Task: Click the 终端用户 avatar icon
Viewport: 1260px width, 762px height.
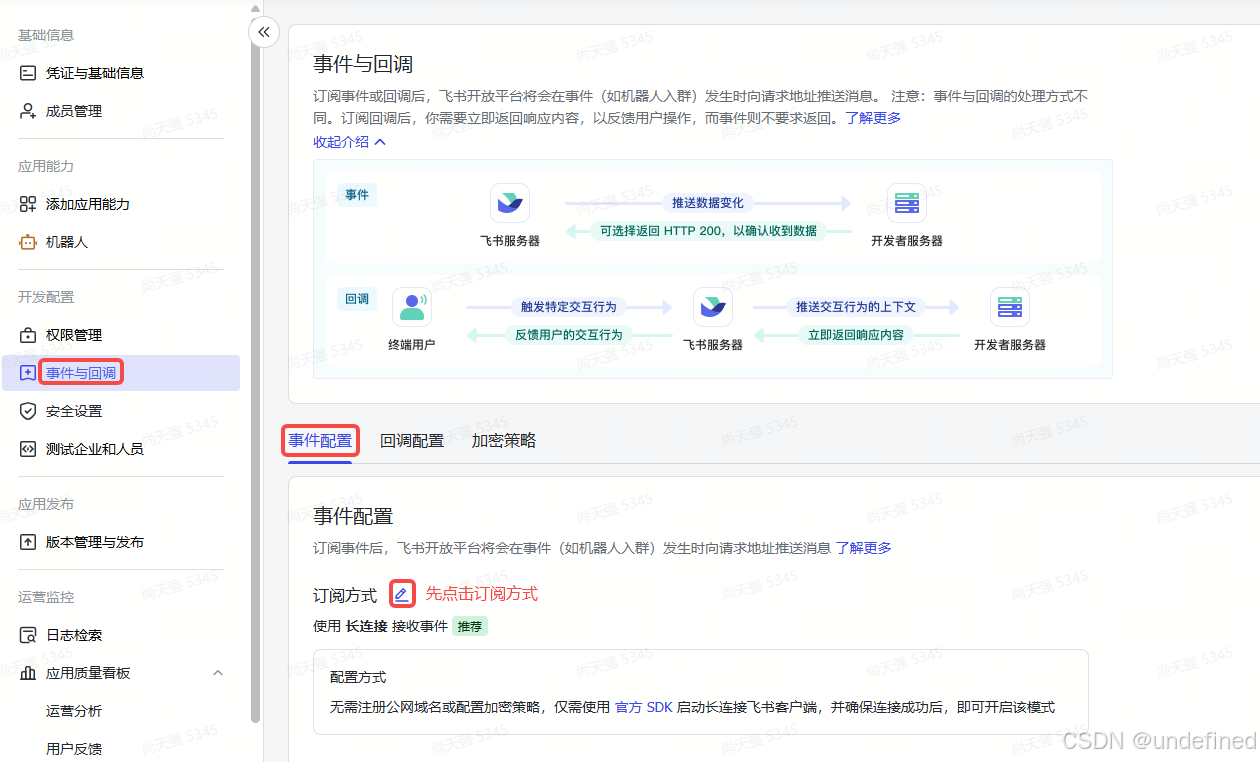Action: click(x=412, y=307)
